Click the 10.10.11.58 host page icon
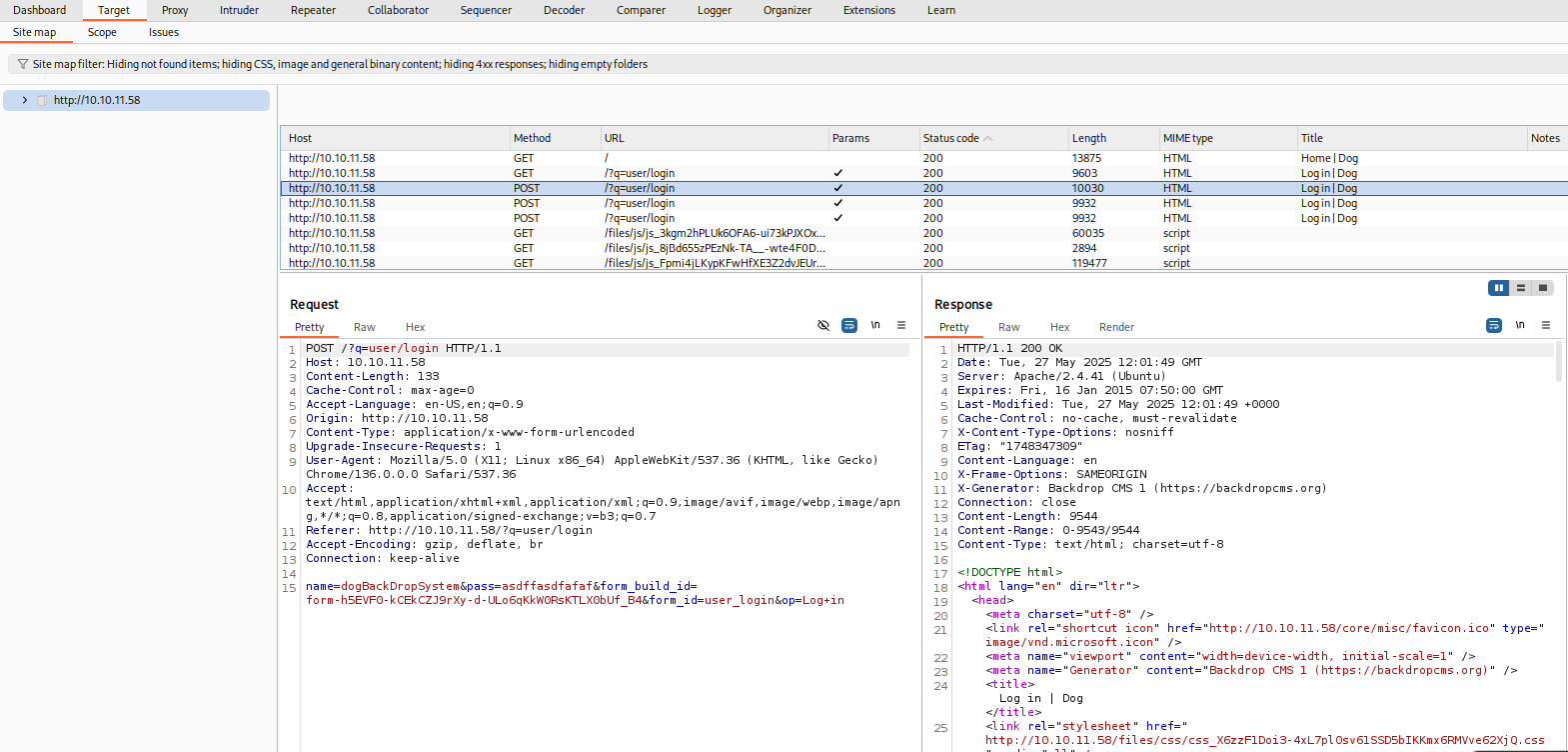Screen dimensions: 1568x752 pyautogui.click(x=42, y=101)
